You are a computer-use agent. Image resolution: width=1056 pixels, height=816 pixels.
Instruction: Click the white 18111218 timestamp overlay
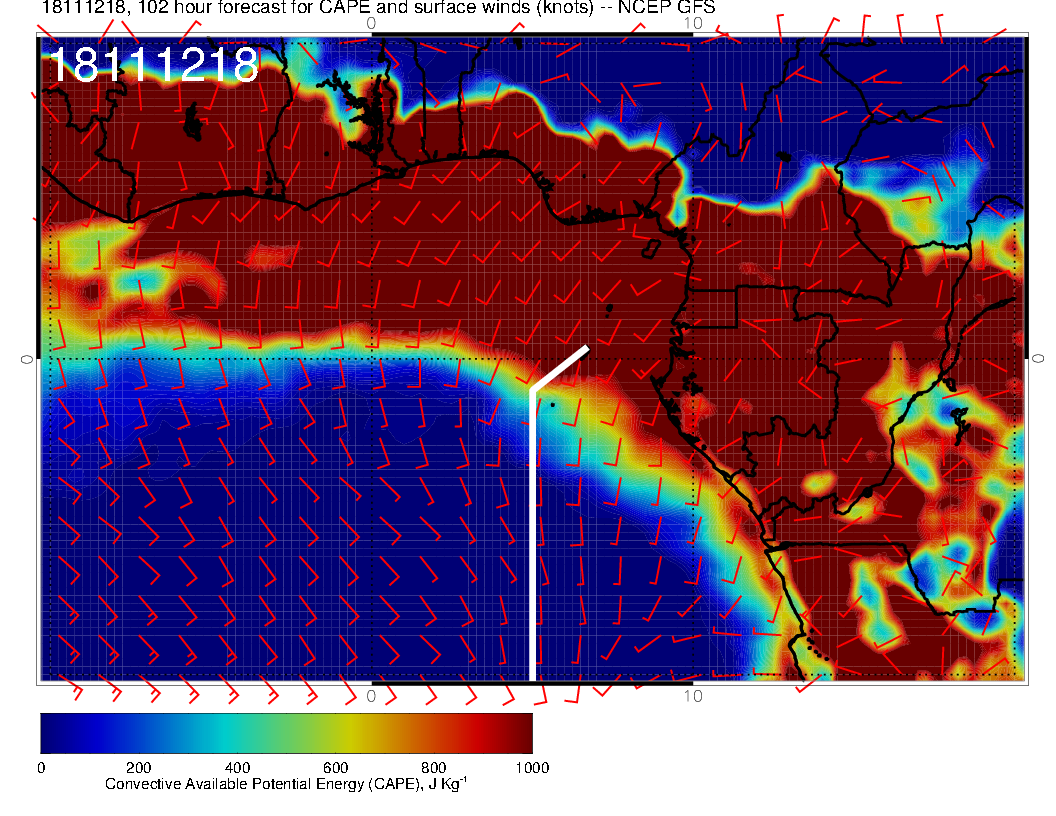click(x=153, y=66)
